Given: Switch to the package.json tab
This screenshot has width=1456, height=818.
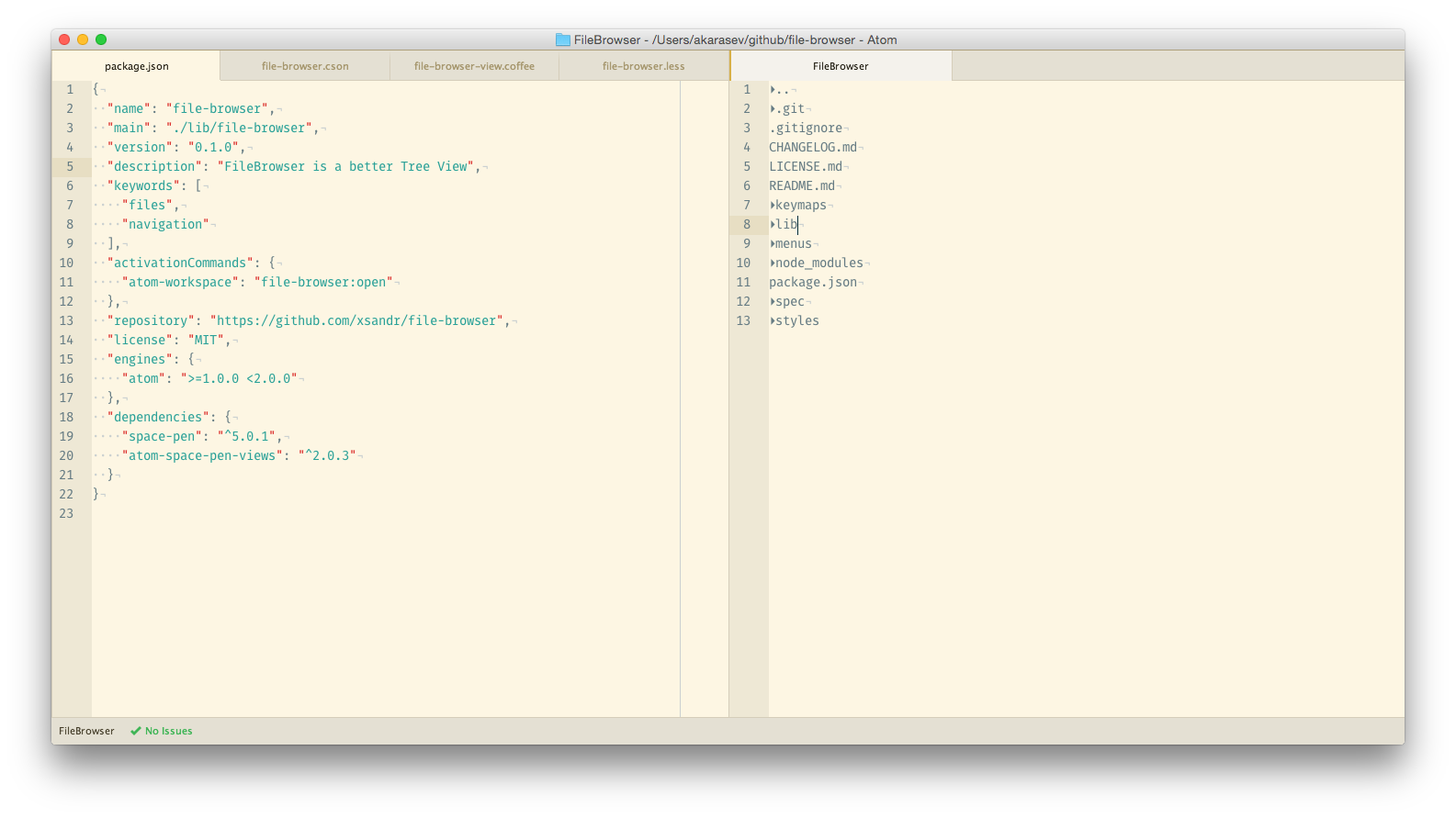Looking at the screenshot, I should click(x=136, y=66).
